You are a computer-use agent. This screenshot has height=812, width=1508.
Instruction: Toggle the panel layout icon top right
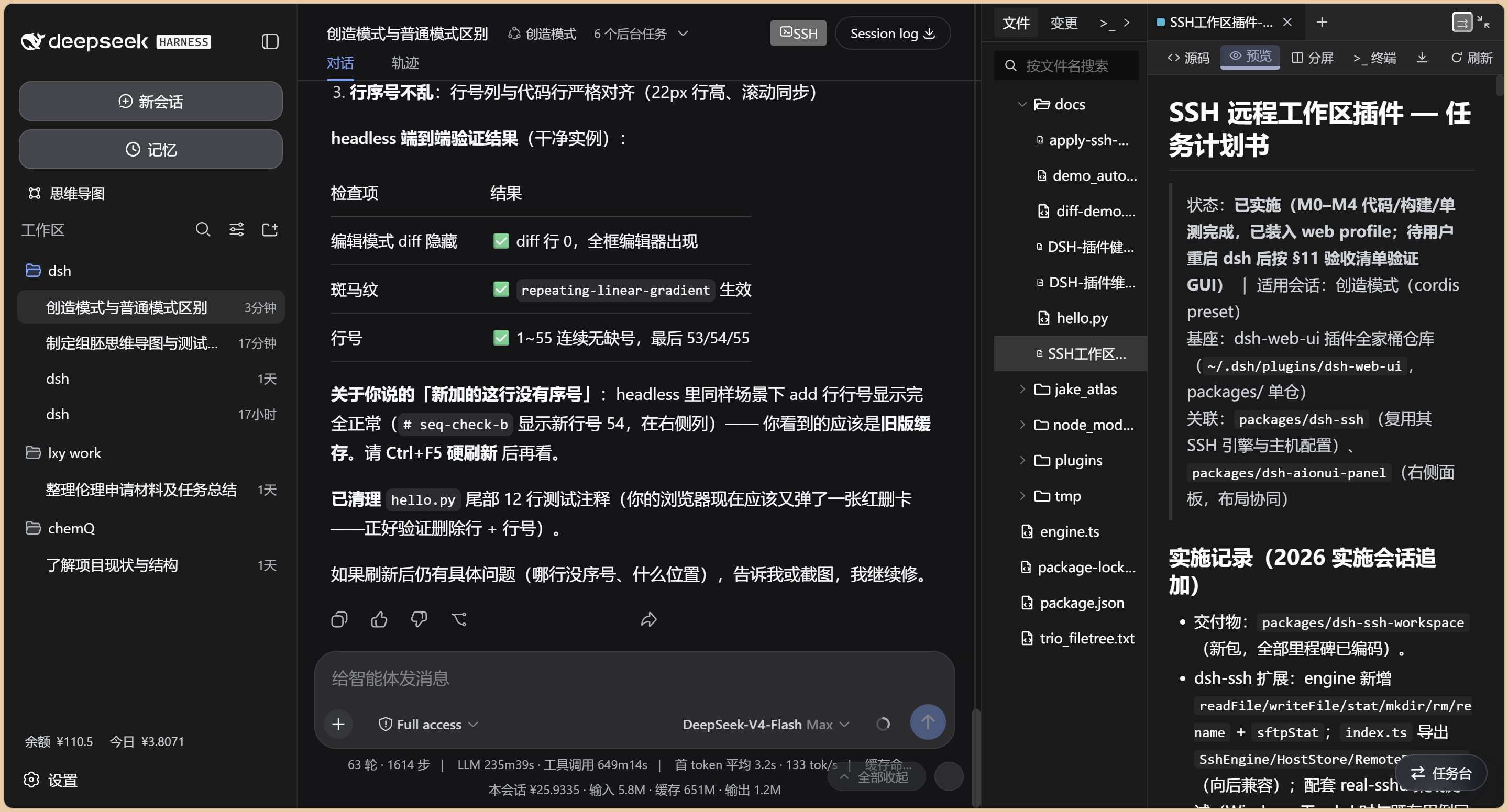(1462, 22)
